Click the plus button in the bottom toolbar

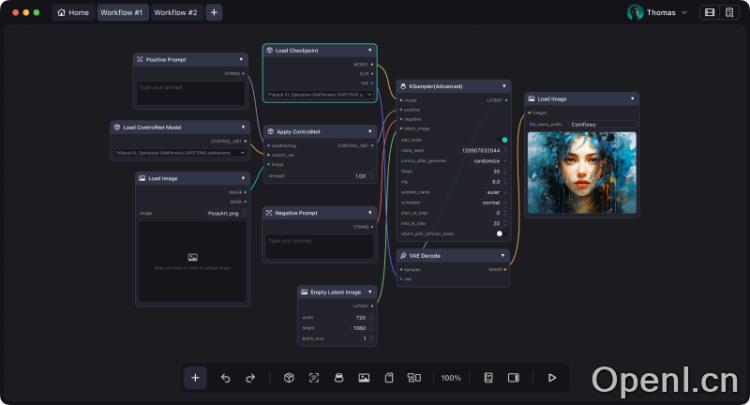pos(195,378)
